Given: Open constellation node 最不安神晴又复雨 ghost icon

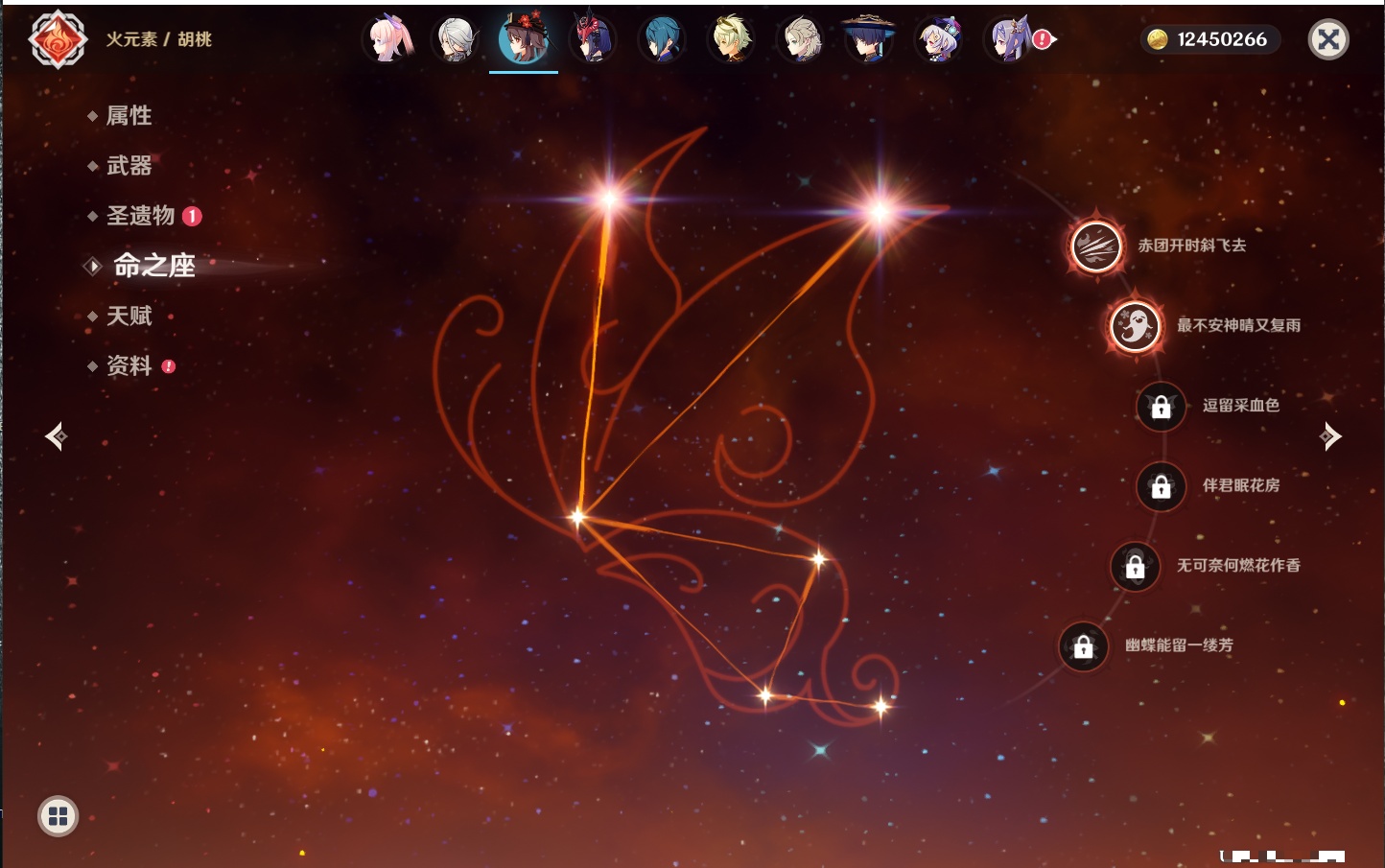Looking at the screenshot, I should (x=1135, y=326).
